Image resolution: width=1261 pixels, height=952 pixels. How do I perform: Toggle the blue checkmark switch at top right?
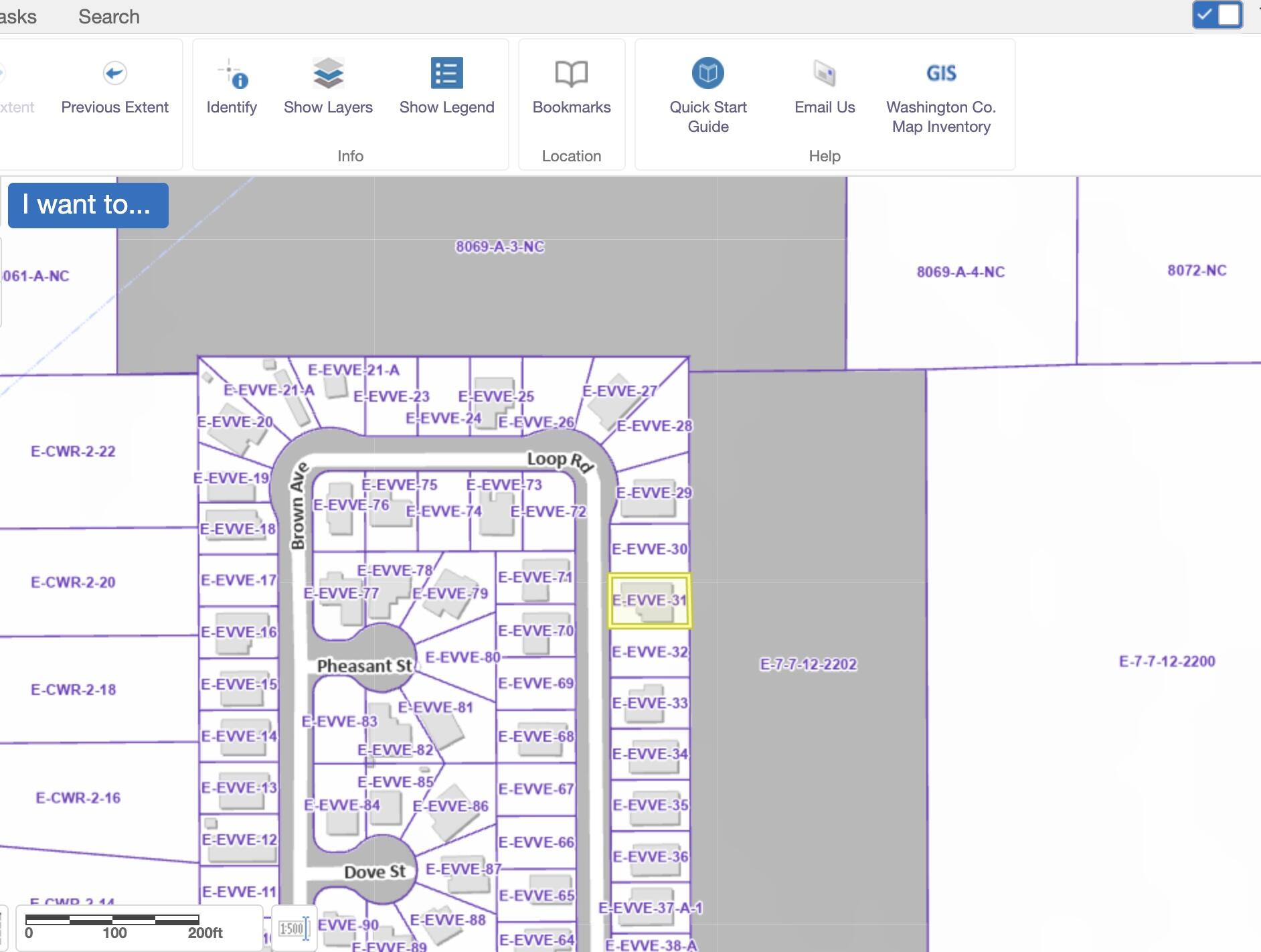point(1217,15)
